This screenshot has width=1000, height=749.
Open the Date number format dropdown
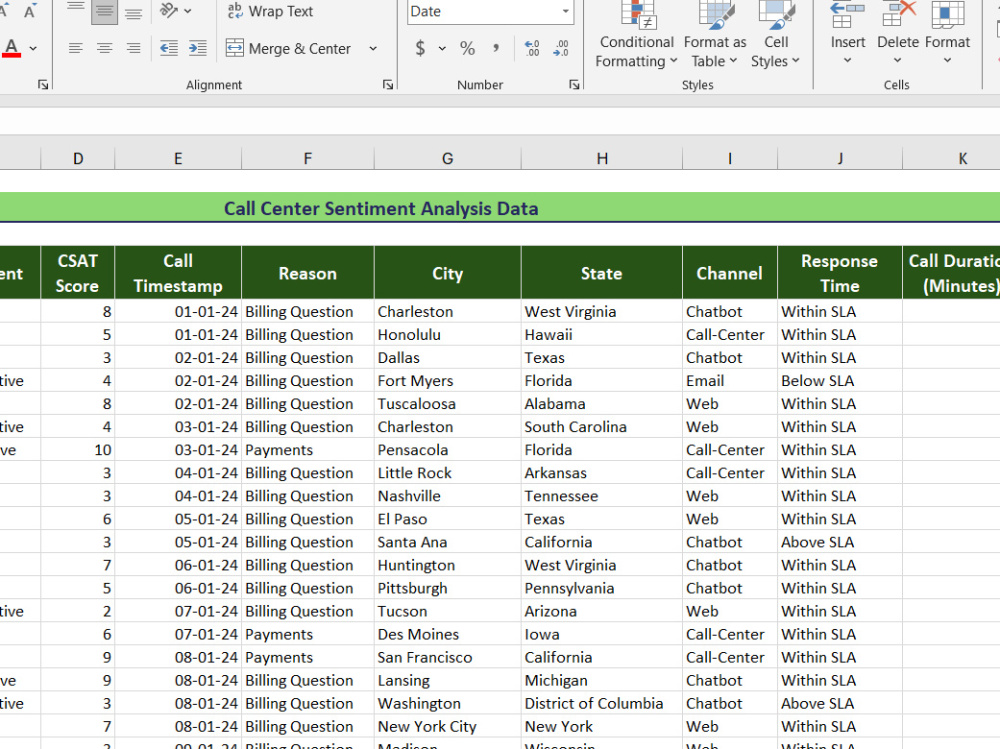pos(566,11)
